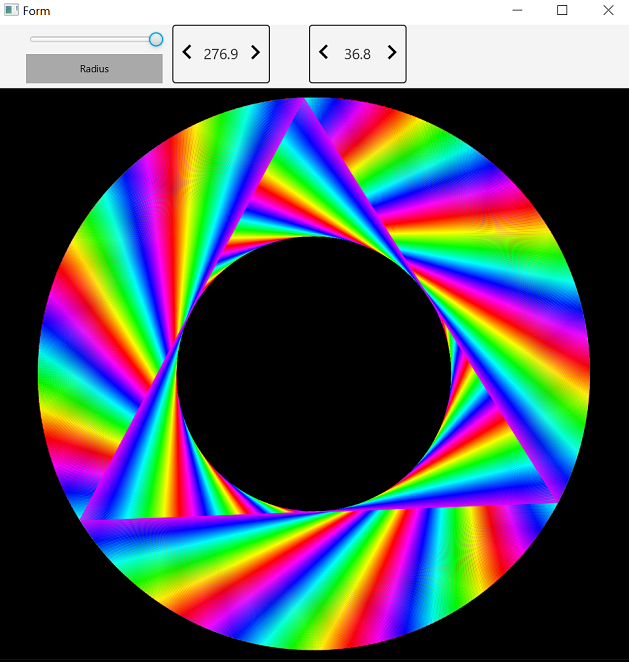629x662 pixels.
Task: Minimize the Form window
Action: 517,10
